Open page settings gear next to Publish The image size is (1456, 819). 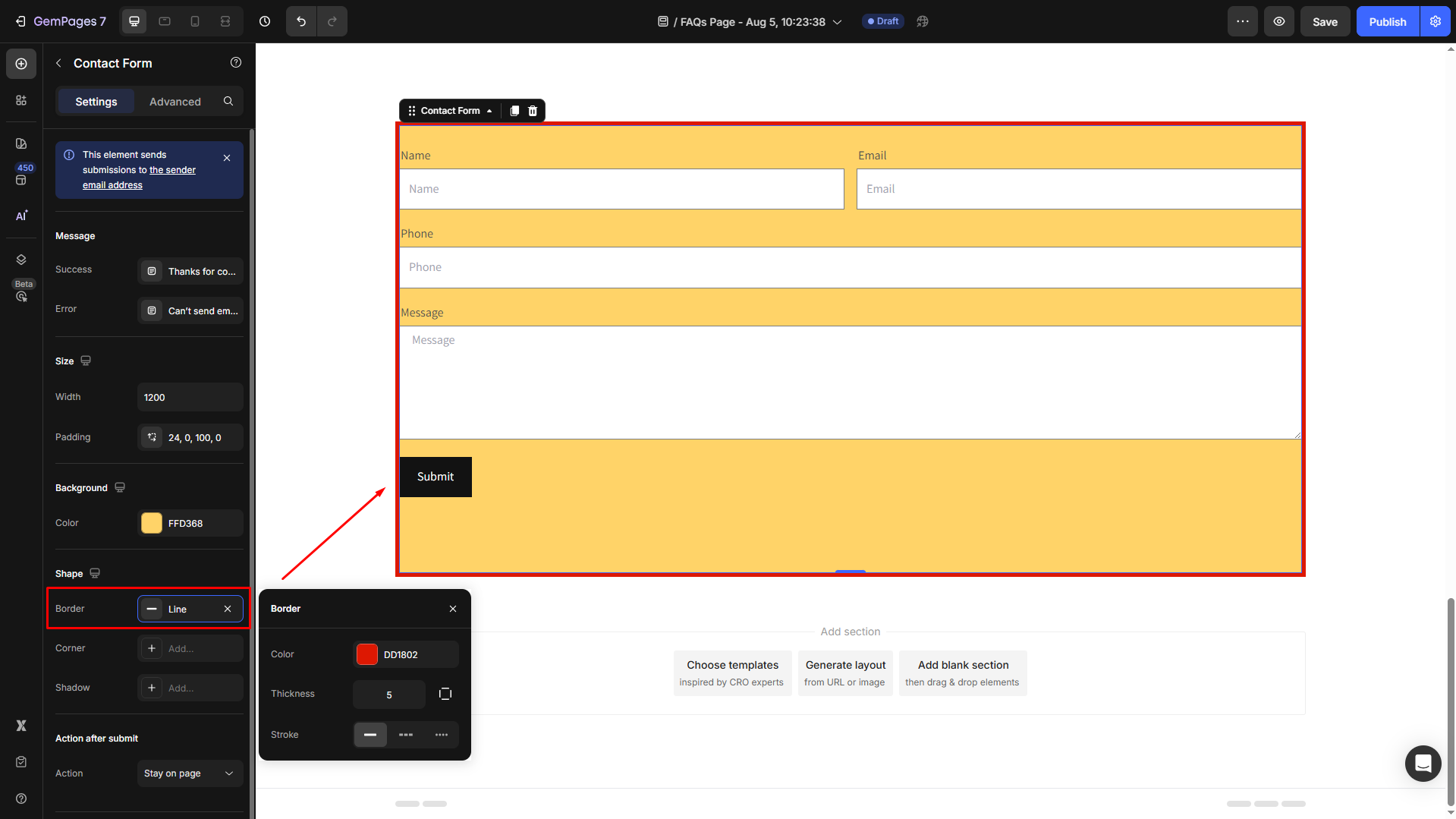[1436, 21]
